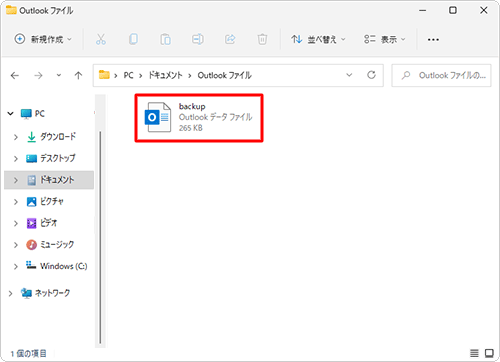Expand the Windows (C:) tree node
This screenshot has height=362, width=500.
(16, 267)
